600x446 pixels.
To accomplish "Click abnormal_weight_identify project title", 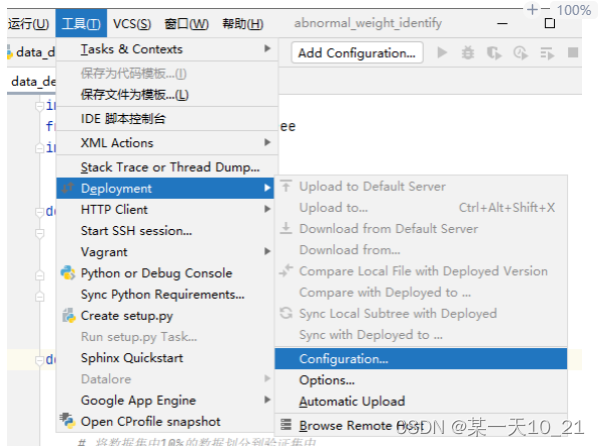I will pos(368,23).
